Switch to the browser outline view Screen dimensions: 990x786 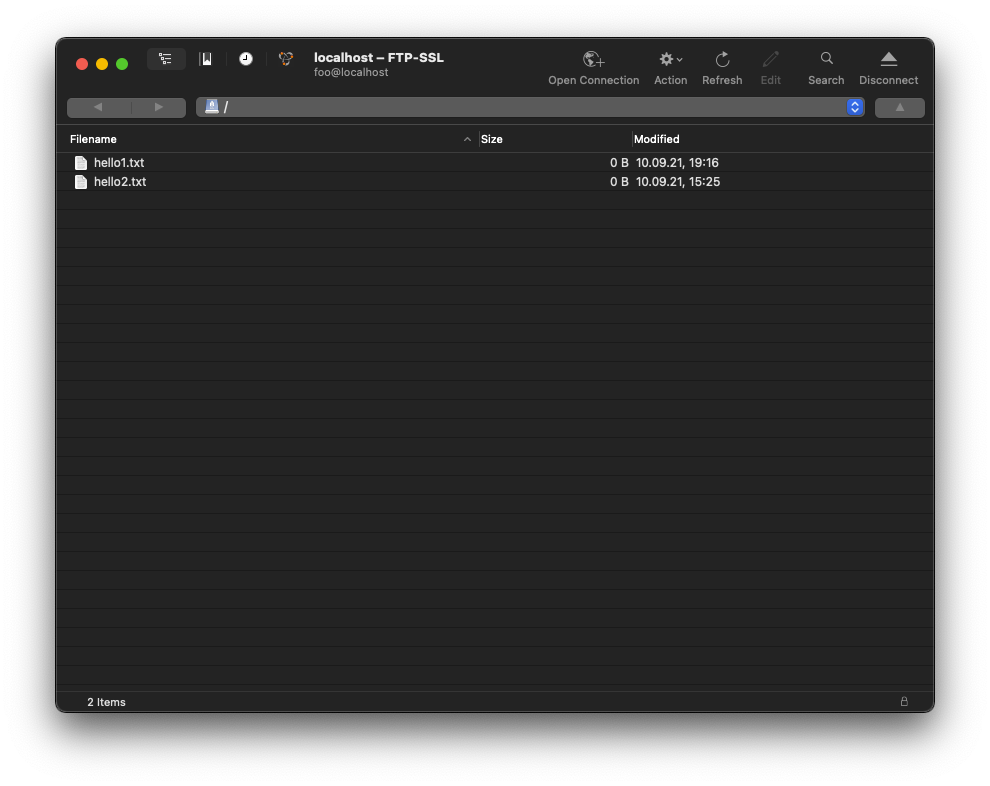[x=166, y=59]
